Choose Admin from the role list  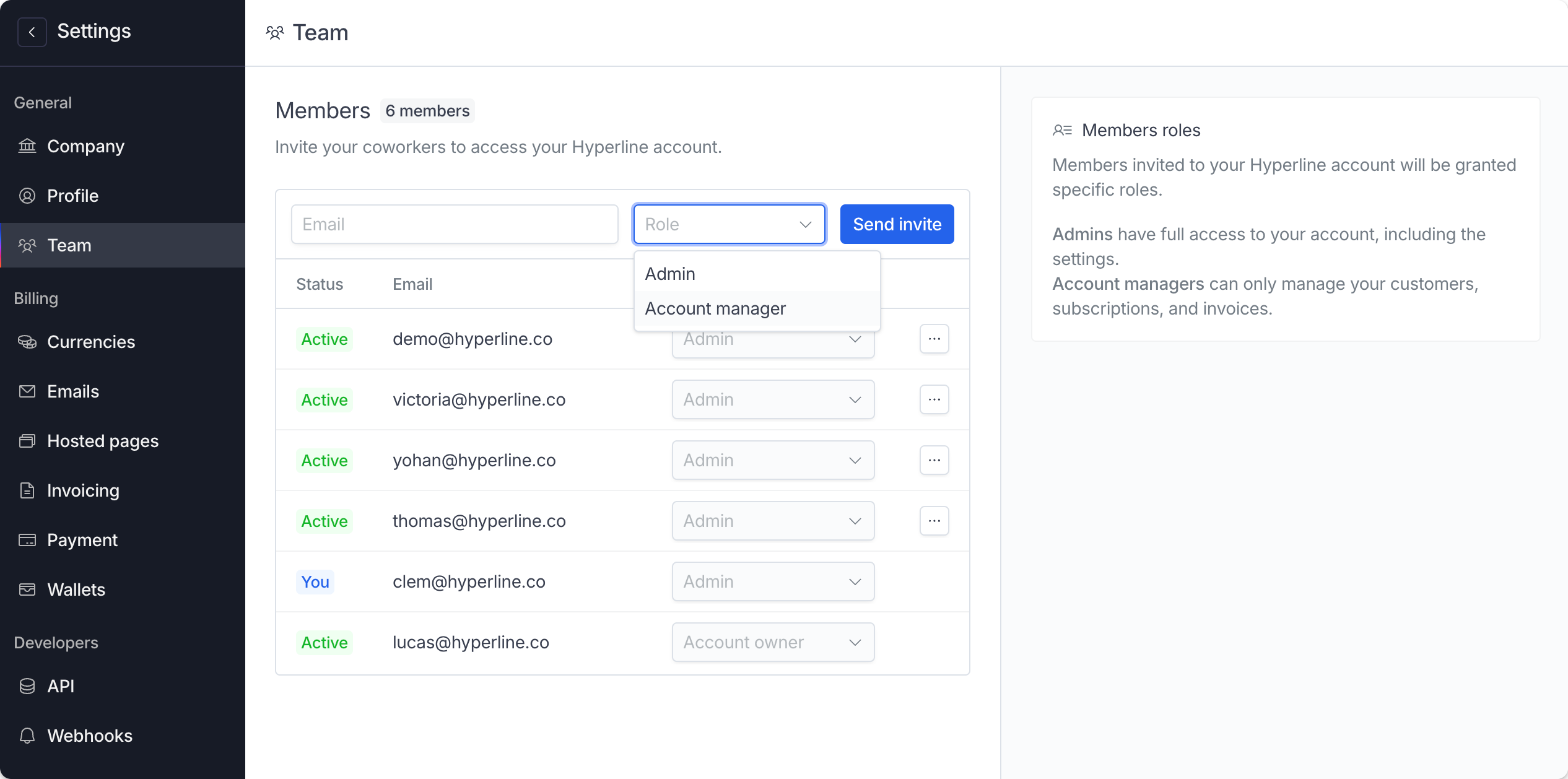(757, 274)
